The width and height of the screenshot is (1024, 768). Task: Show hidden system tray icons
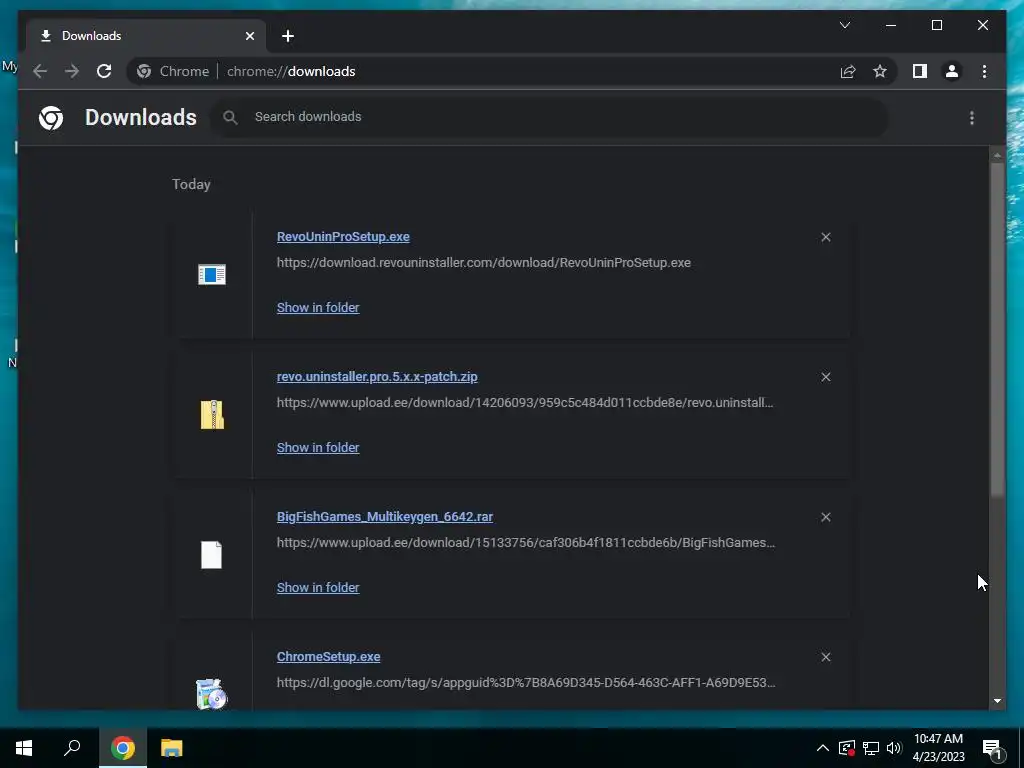click(x=822, y=748)
